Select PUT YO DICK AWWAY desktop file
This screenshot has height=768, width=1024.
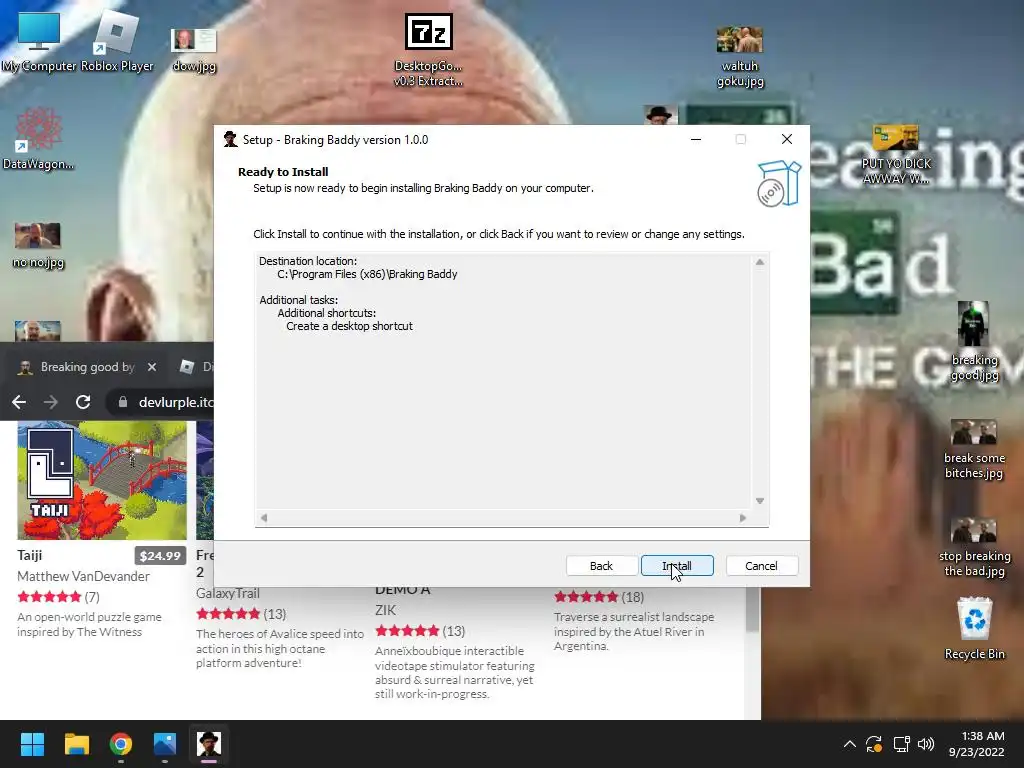(x=896, y=155)
